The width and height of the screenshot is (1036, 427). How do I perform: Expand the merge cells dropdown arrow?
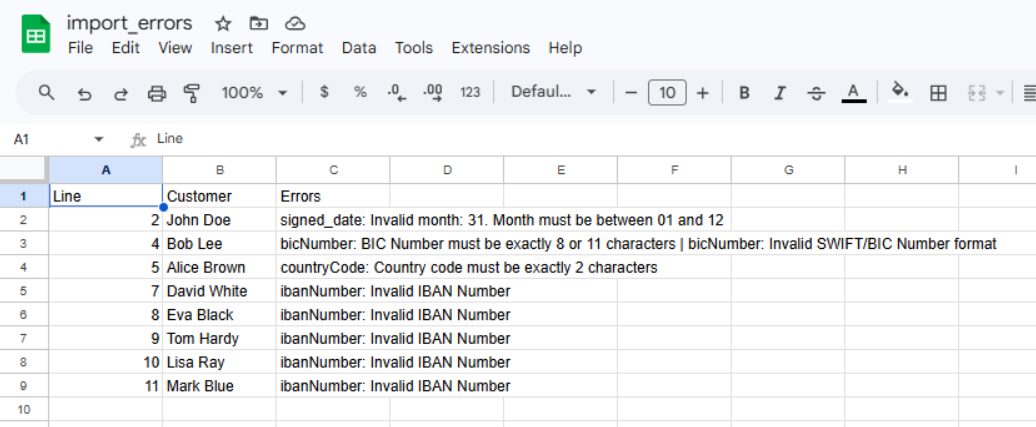pyautogui.click(x=999, y=93)
